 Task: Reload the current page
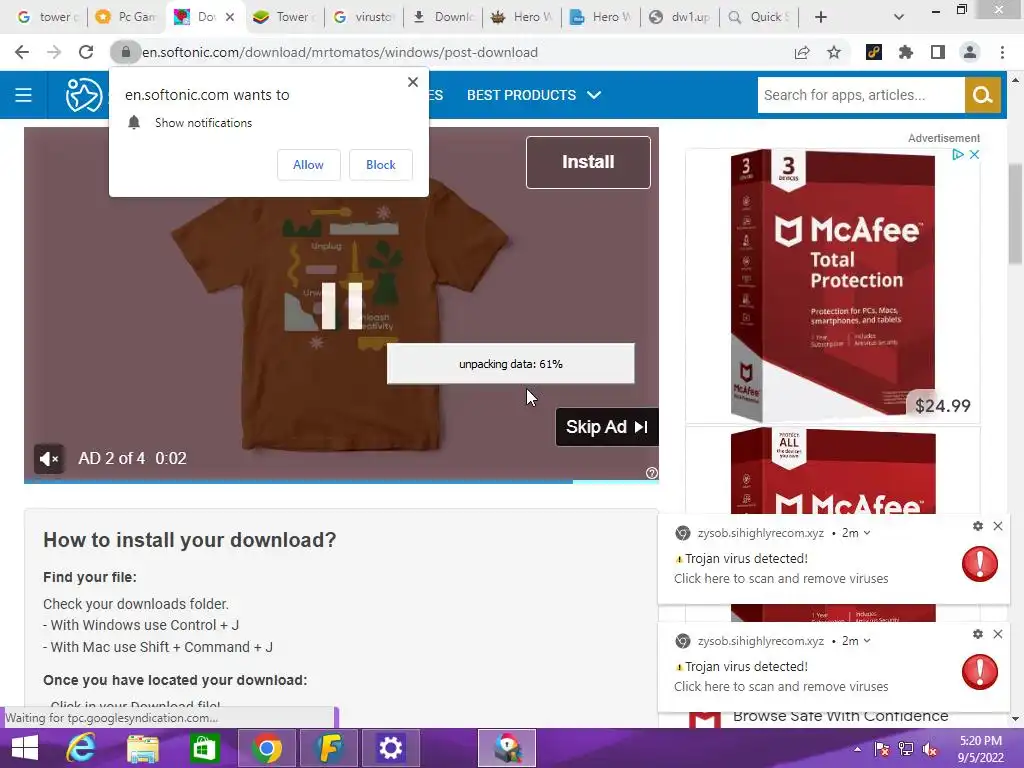[86, 52]
